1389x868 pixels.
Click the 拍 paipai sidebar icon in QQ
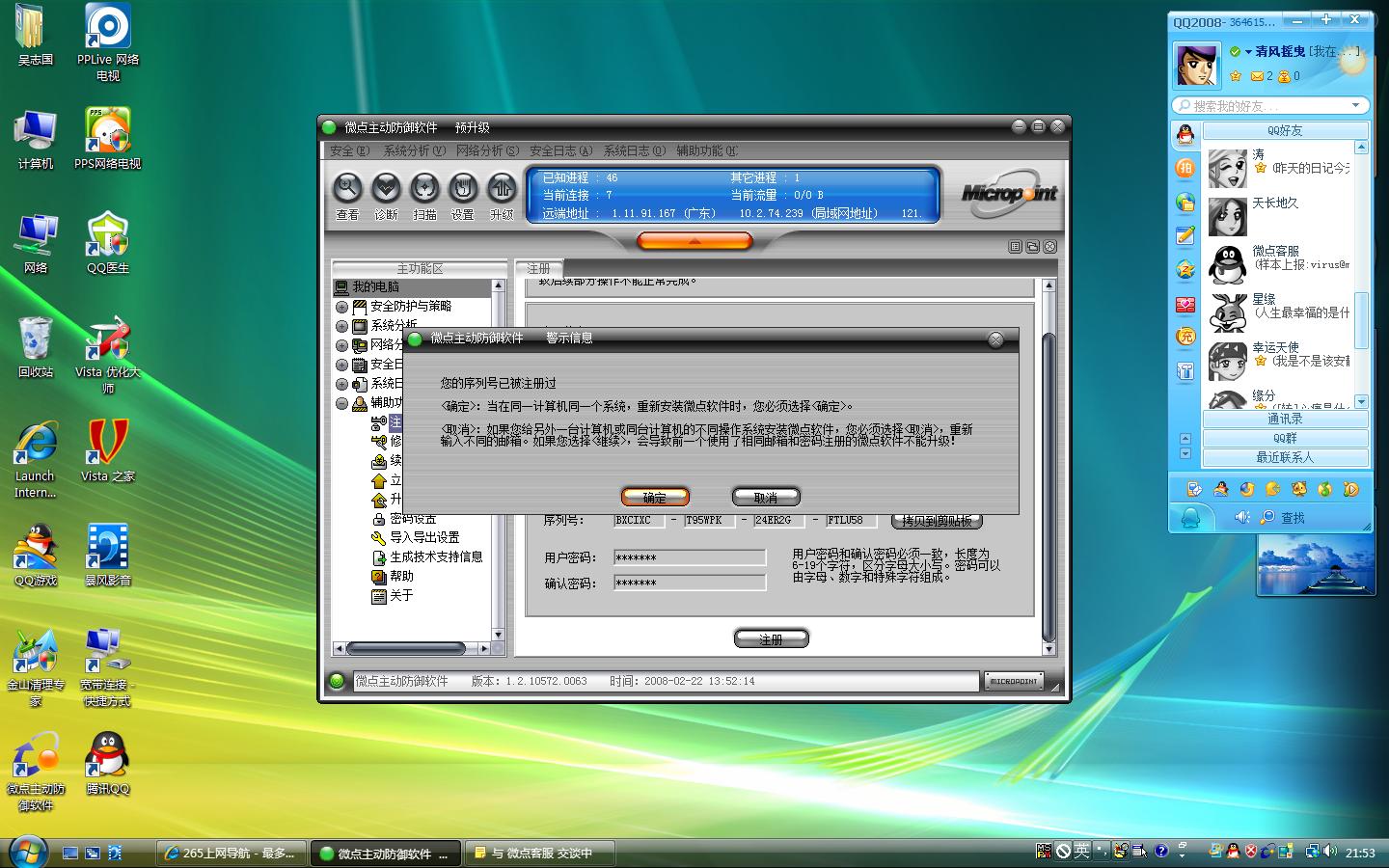1185,168
